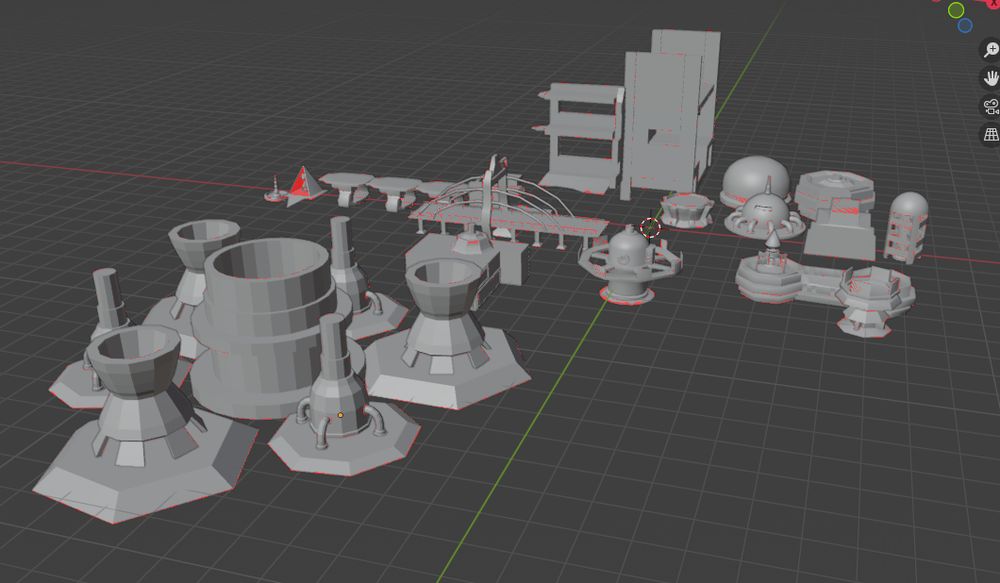Select the red-faced pyramid model

(x=304, y=185)
